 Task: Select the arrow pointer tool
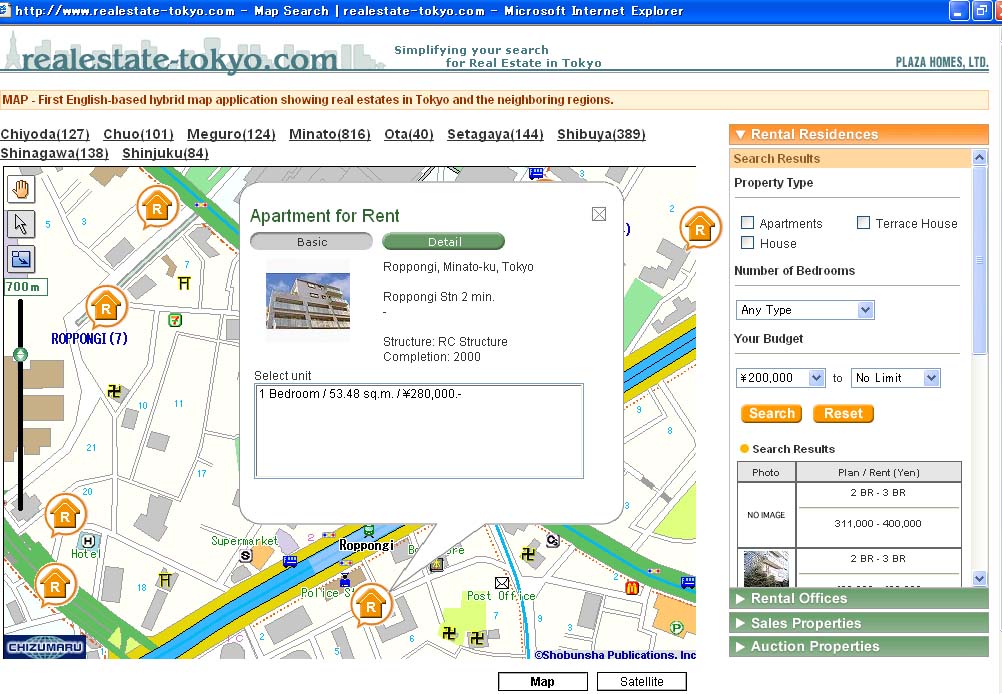click(21, 224)
